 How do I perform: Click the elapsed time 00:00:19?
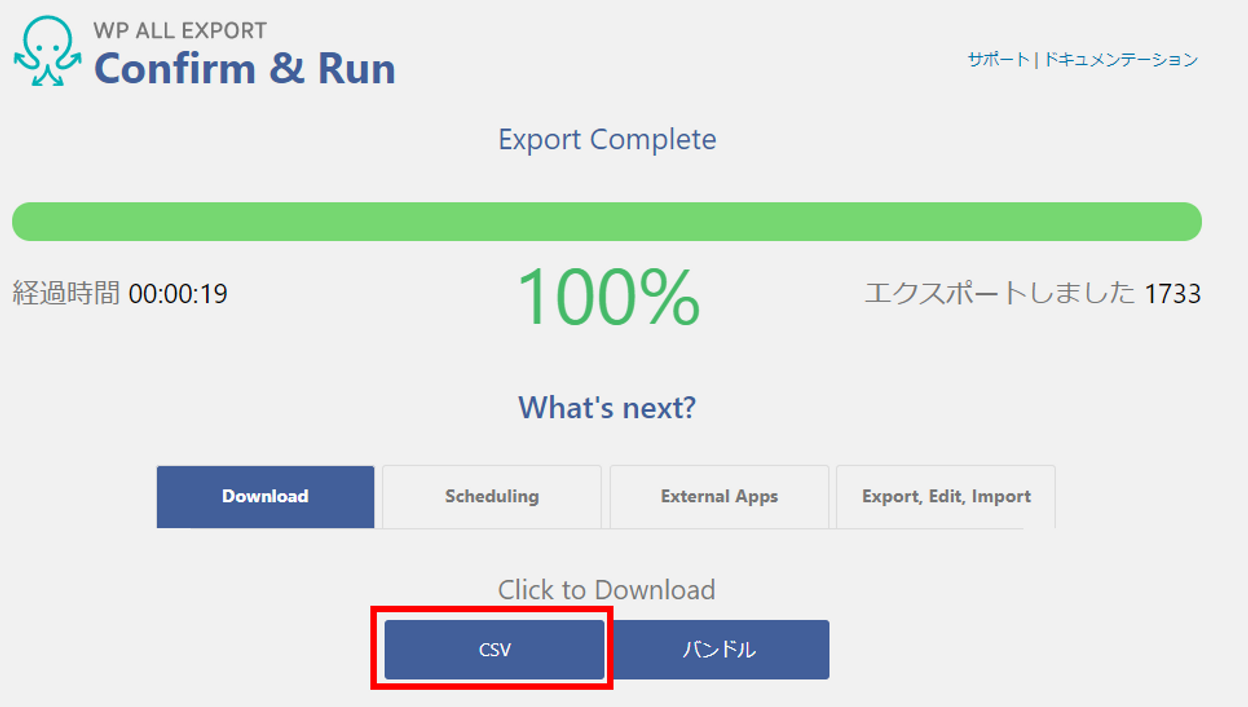pos(178,294)
